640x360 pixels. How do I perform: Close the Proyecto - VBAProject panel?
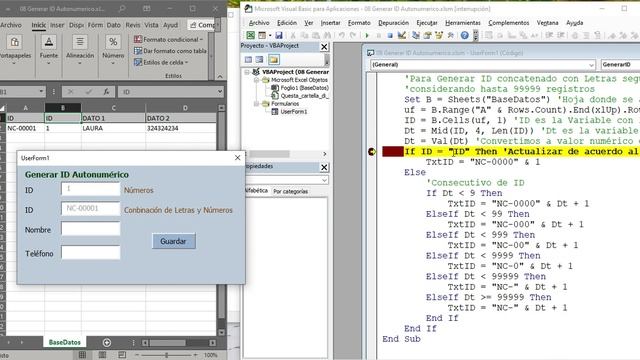click(324, 47)
